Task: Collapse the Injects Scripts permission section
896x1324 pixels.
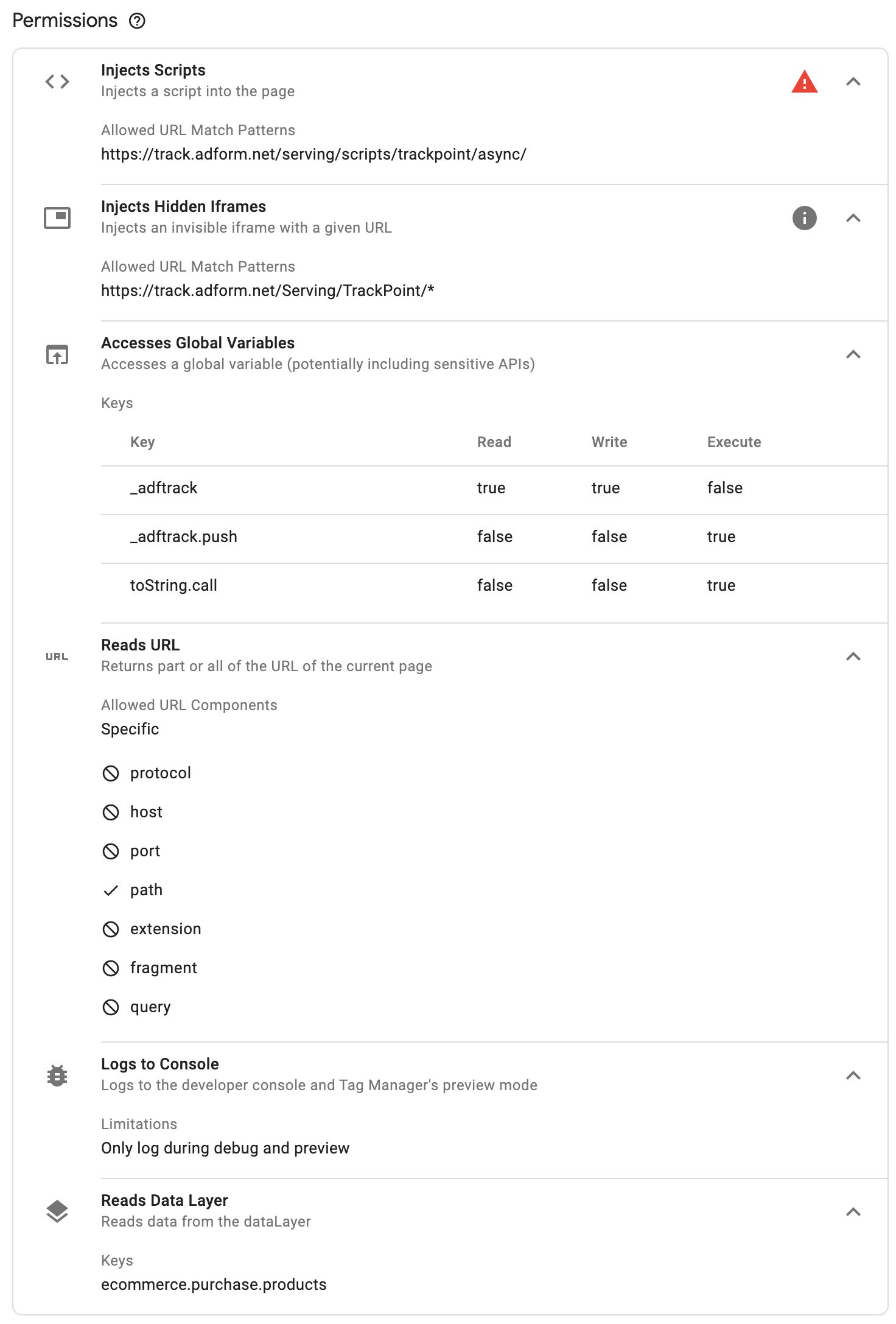Action: [x=853, y=82]
